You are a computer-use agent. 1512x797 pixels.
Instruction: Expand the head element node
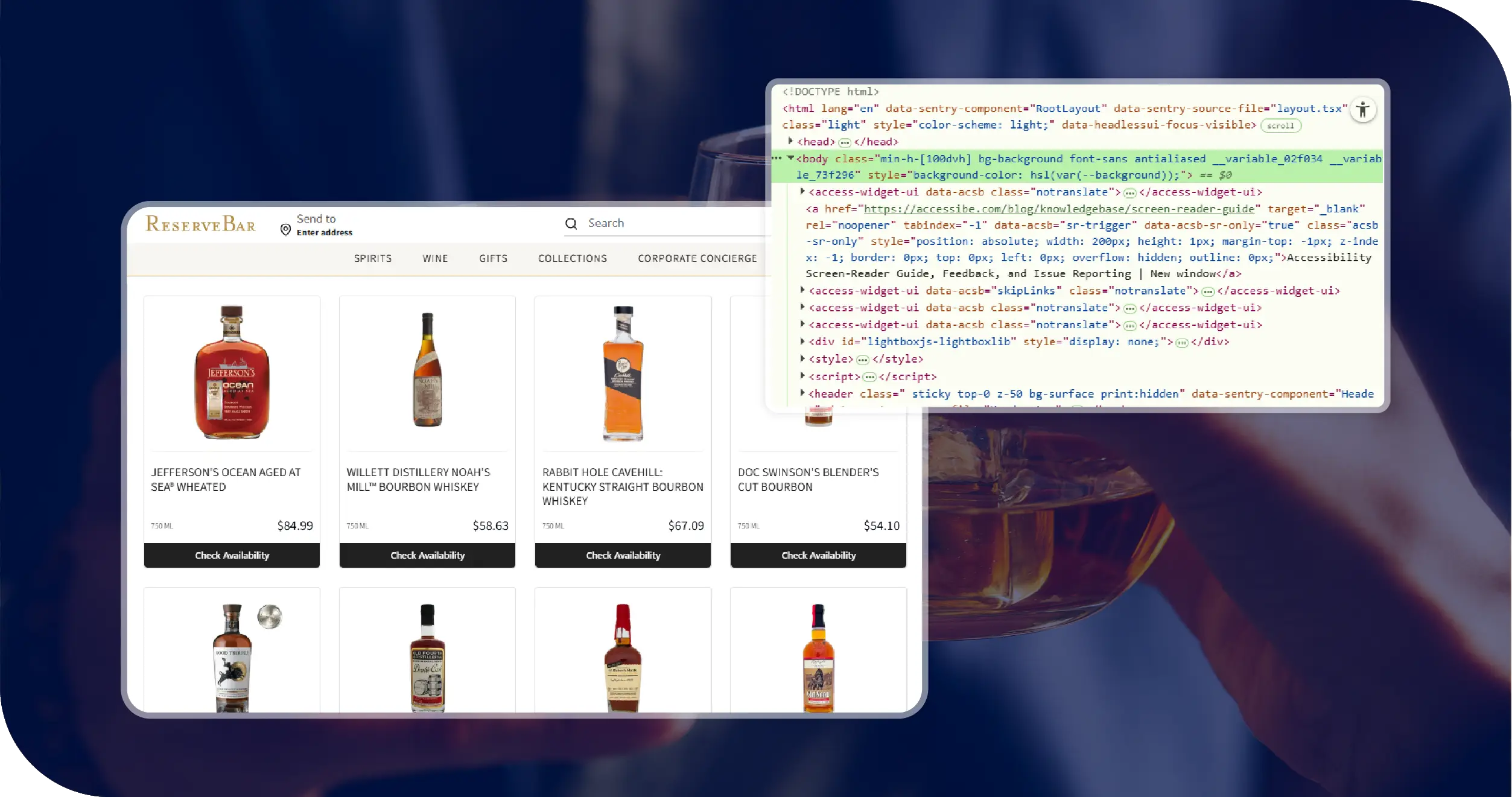[x=790, y=141]
